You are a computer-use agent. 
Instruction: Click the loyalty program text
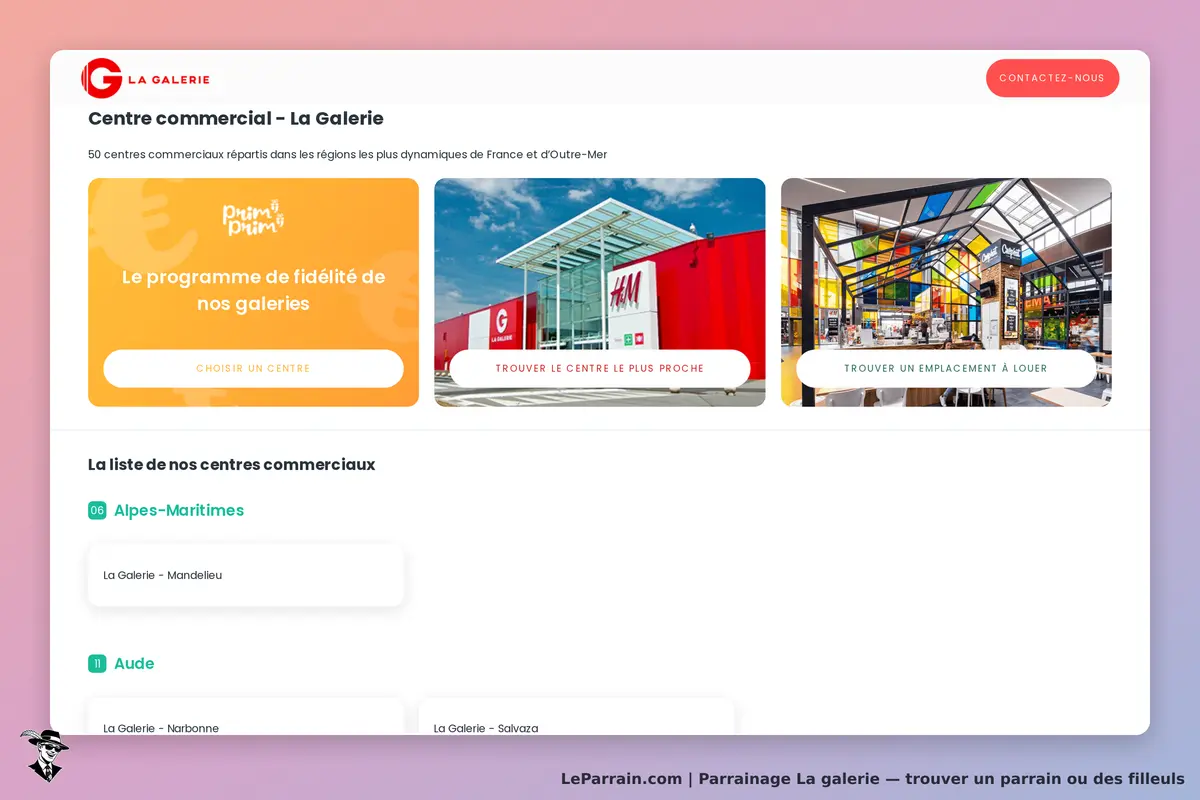coord(253,290)
